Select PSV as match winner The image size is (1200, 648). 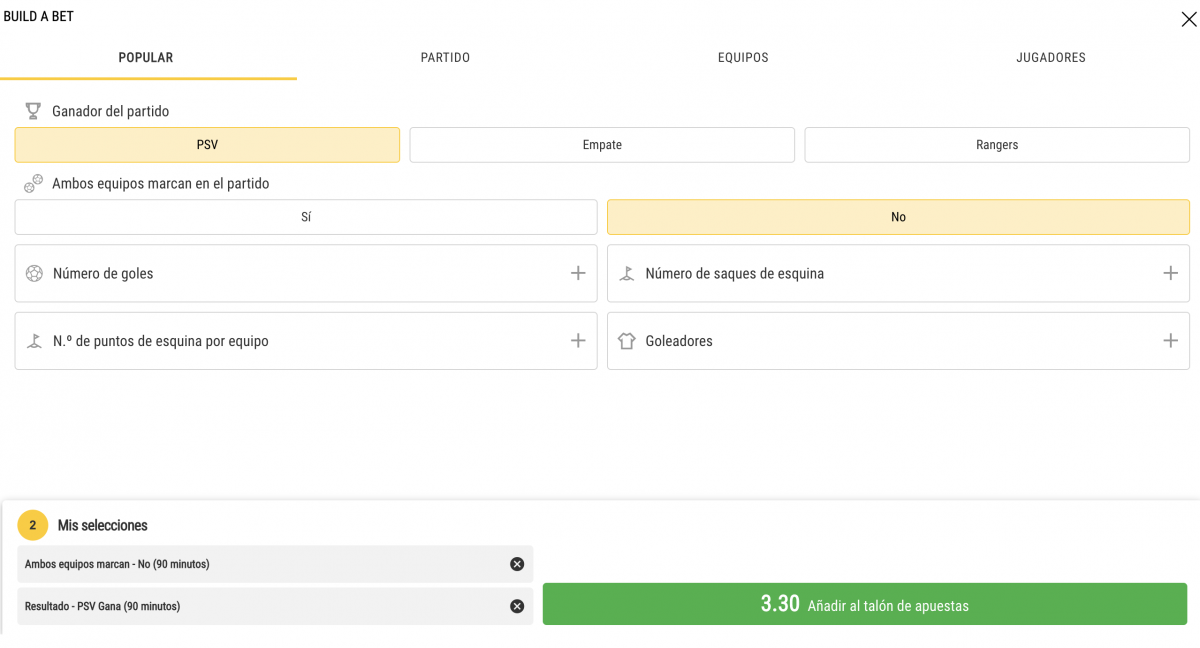click(x=207, y=145)
